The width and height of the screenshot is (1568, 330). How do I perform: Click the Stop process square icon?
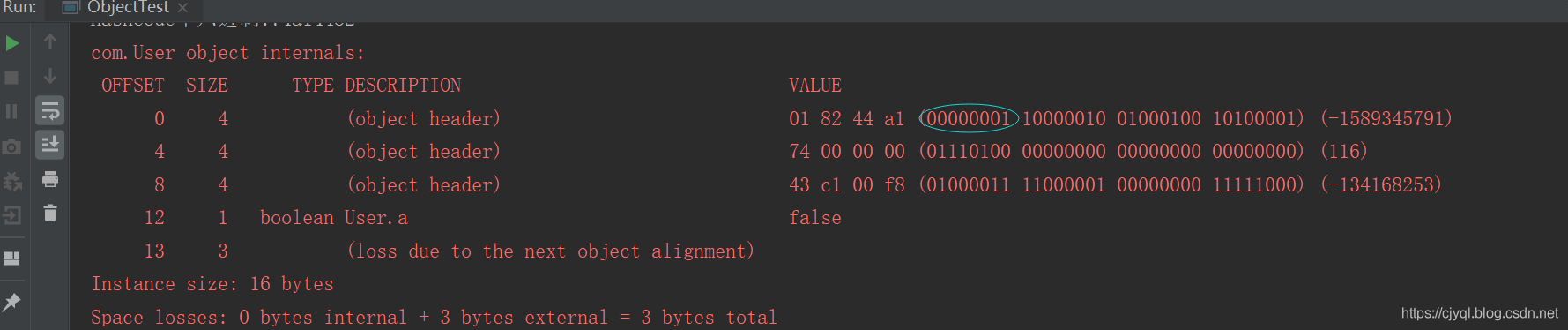click(12, 78)
